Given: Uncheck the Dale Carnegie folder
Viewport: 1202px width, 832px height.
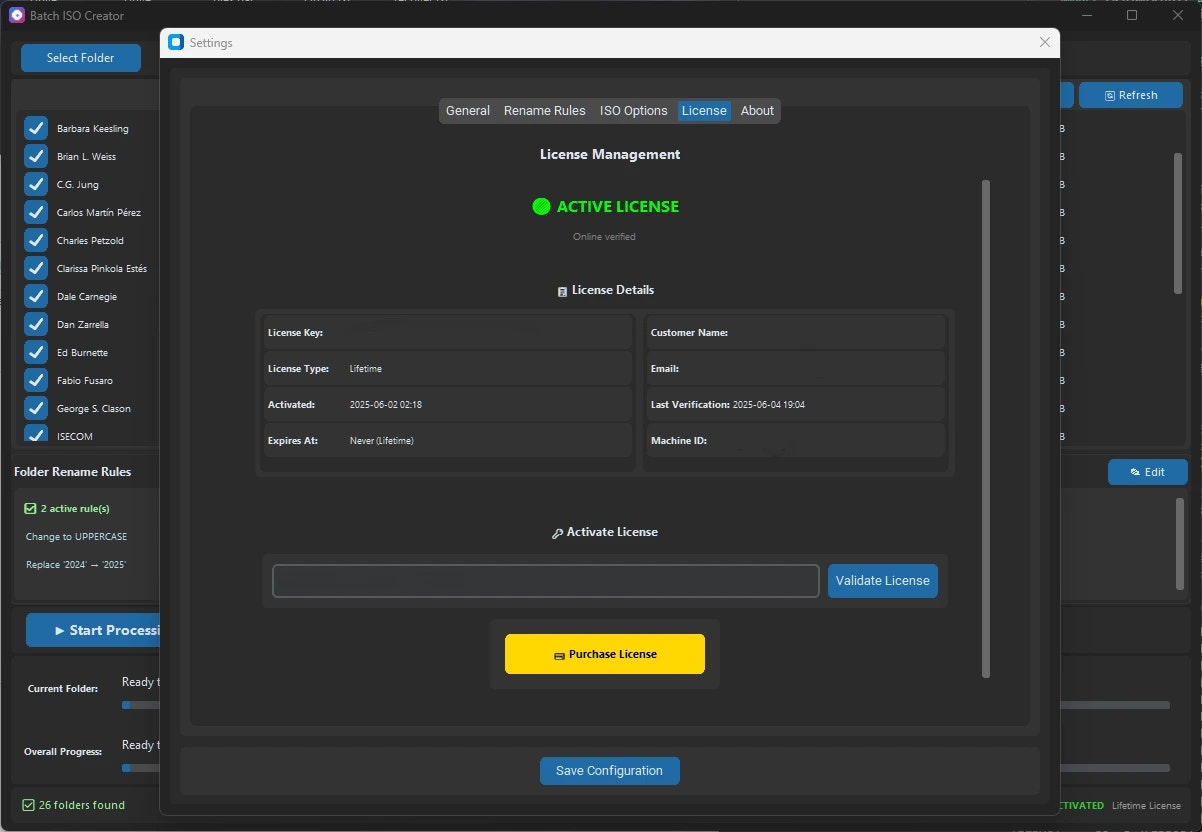Looking at the screenshot, I should (x=36, y=296).
